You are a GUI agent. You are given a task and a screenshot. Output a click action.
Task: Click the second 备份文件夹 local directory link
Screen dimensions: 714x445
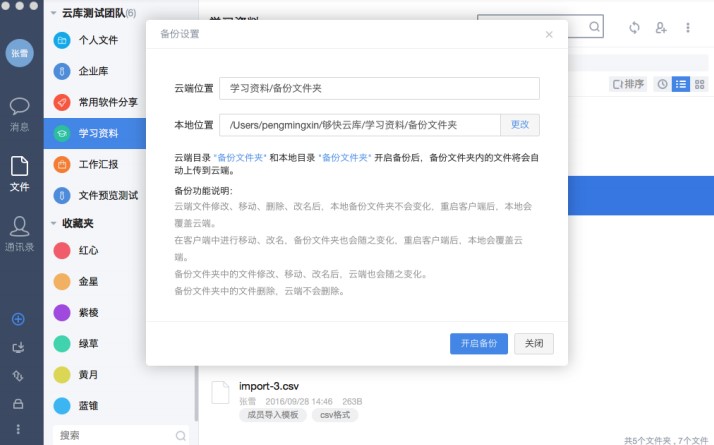pos(345,158)
